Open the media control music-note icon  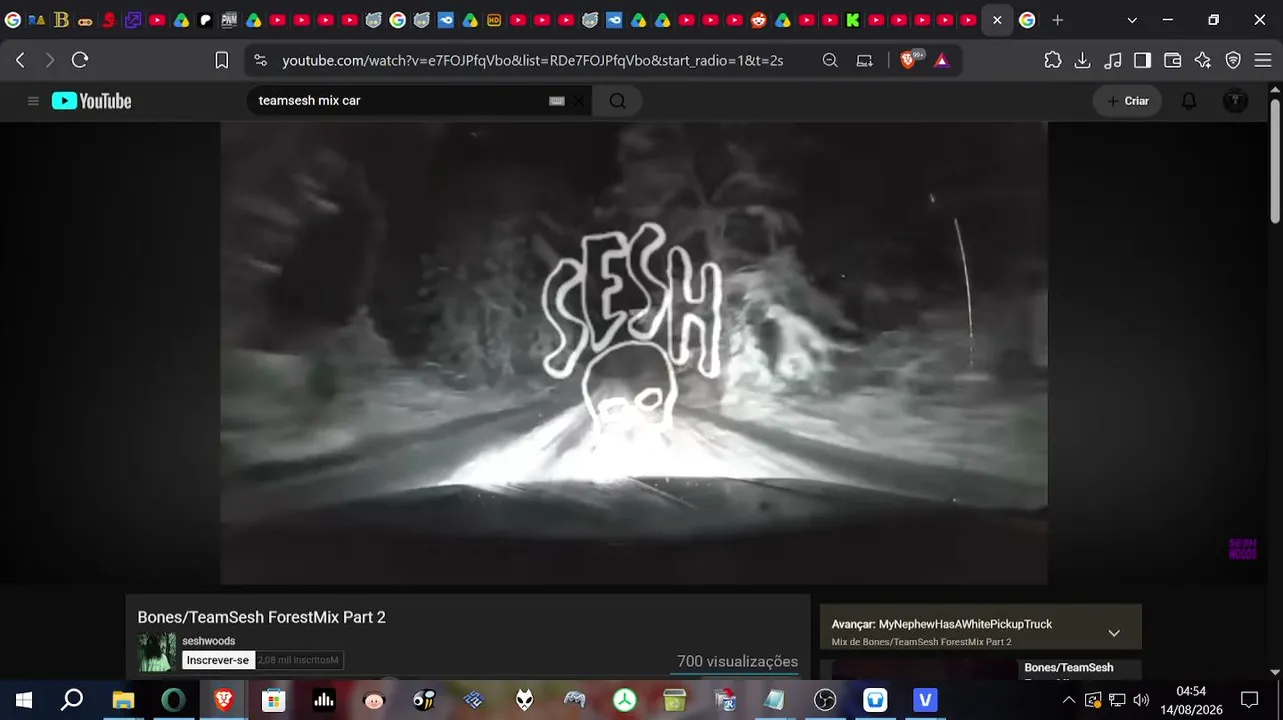(1113, 60)
